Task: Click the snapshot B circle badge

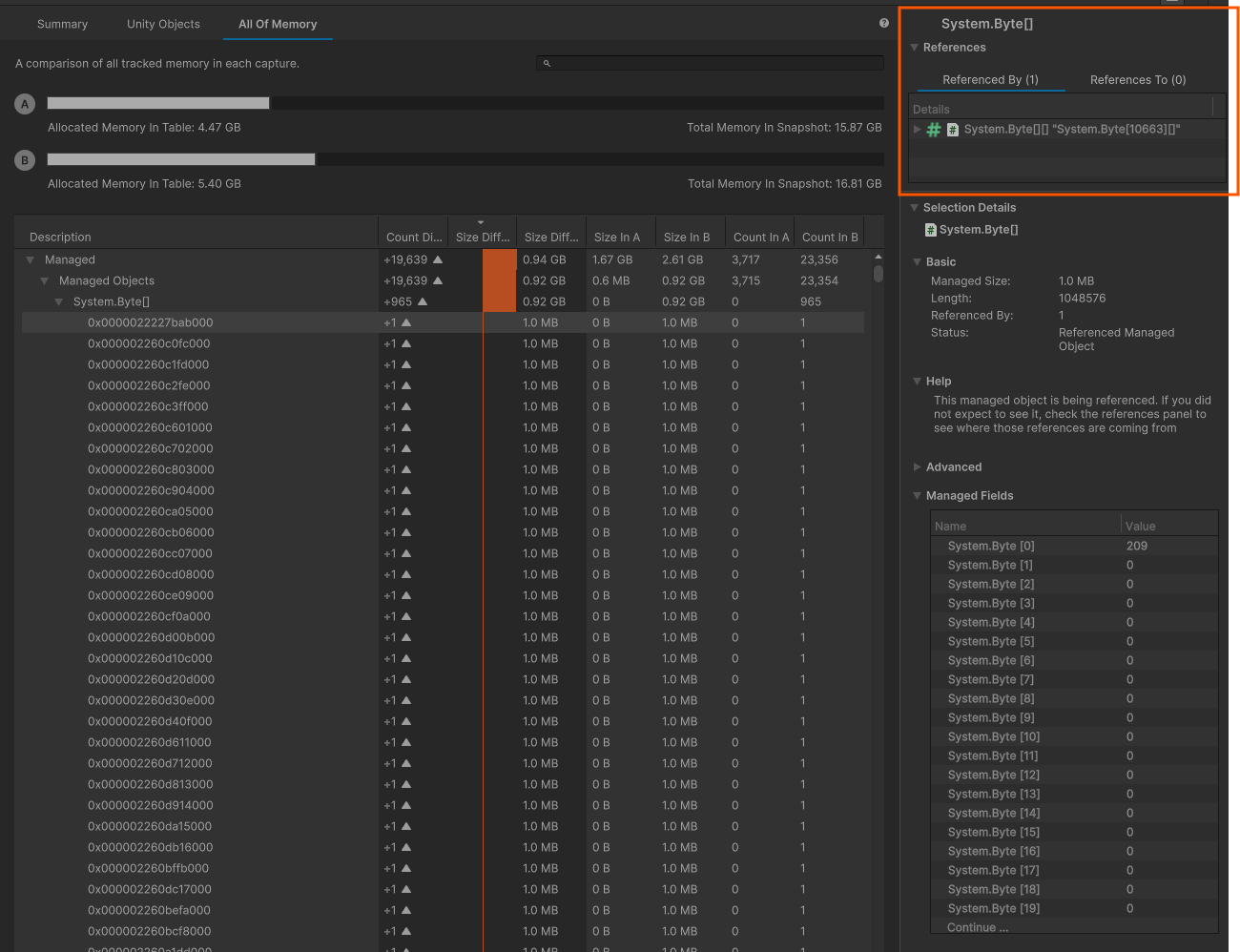Action: (x=25, y=159)
